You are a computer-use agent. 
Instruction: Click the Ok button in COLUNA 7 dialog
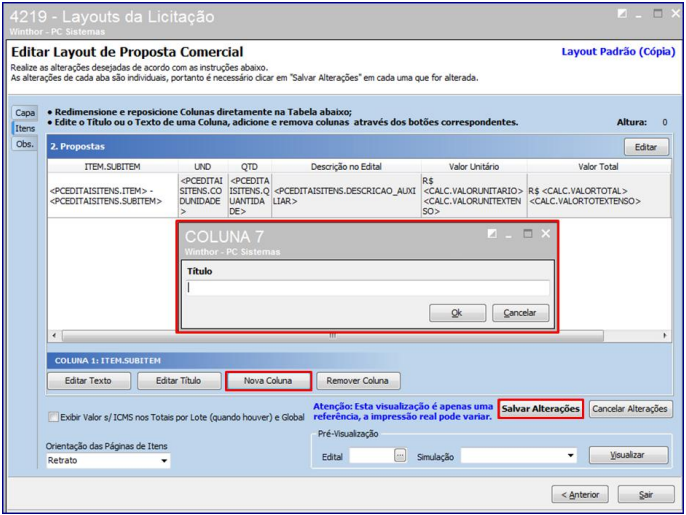pyautogui.click(x=457, y=313)
